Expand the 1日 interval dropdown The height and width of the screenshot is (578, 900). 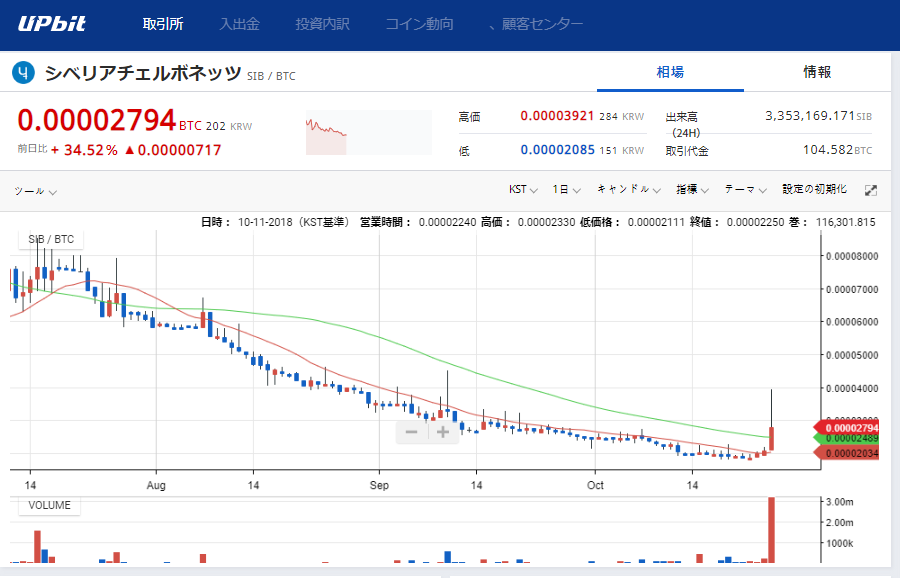(566, 190)
